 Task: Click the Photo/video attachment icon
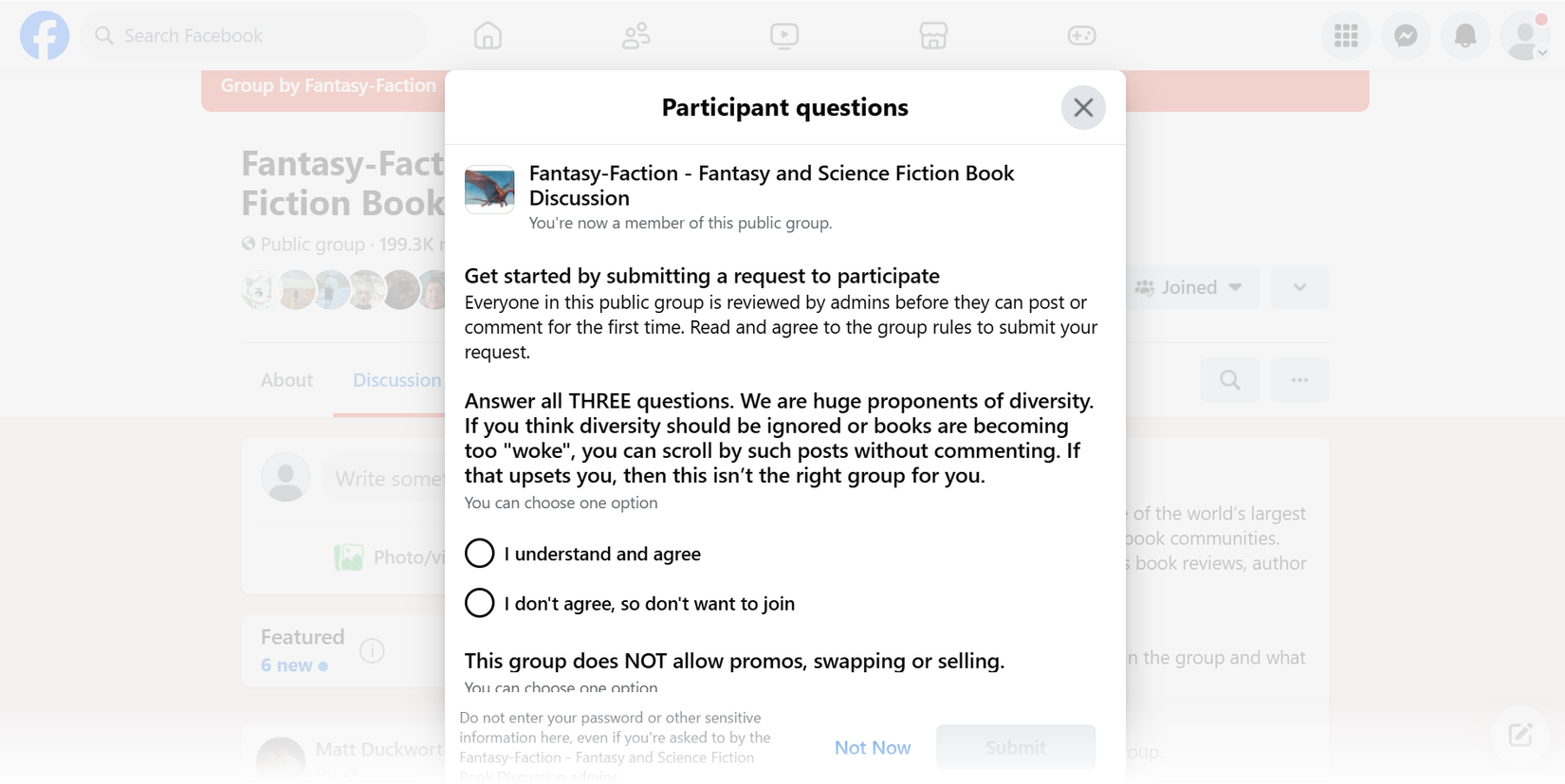coord(349,556)
